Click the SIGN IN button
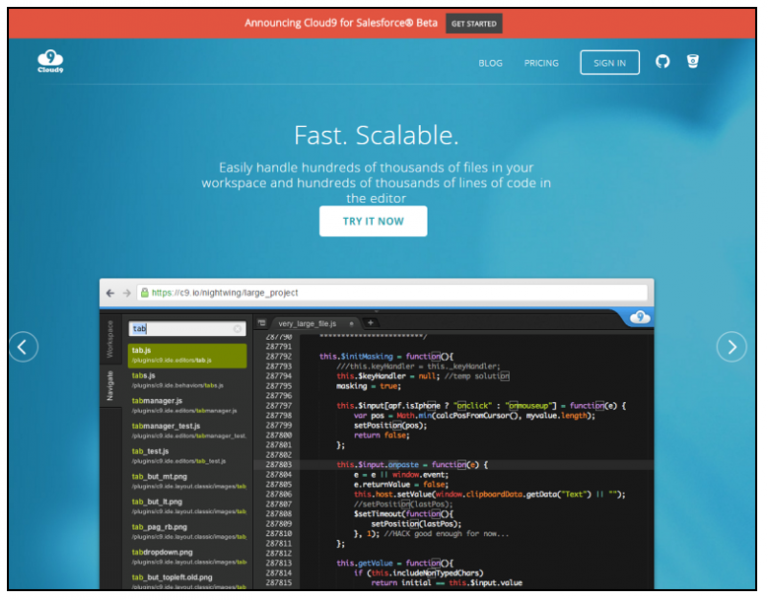The image size is (768, 600). (x=609, y=63)
